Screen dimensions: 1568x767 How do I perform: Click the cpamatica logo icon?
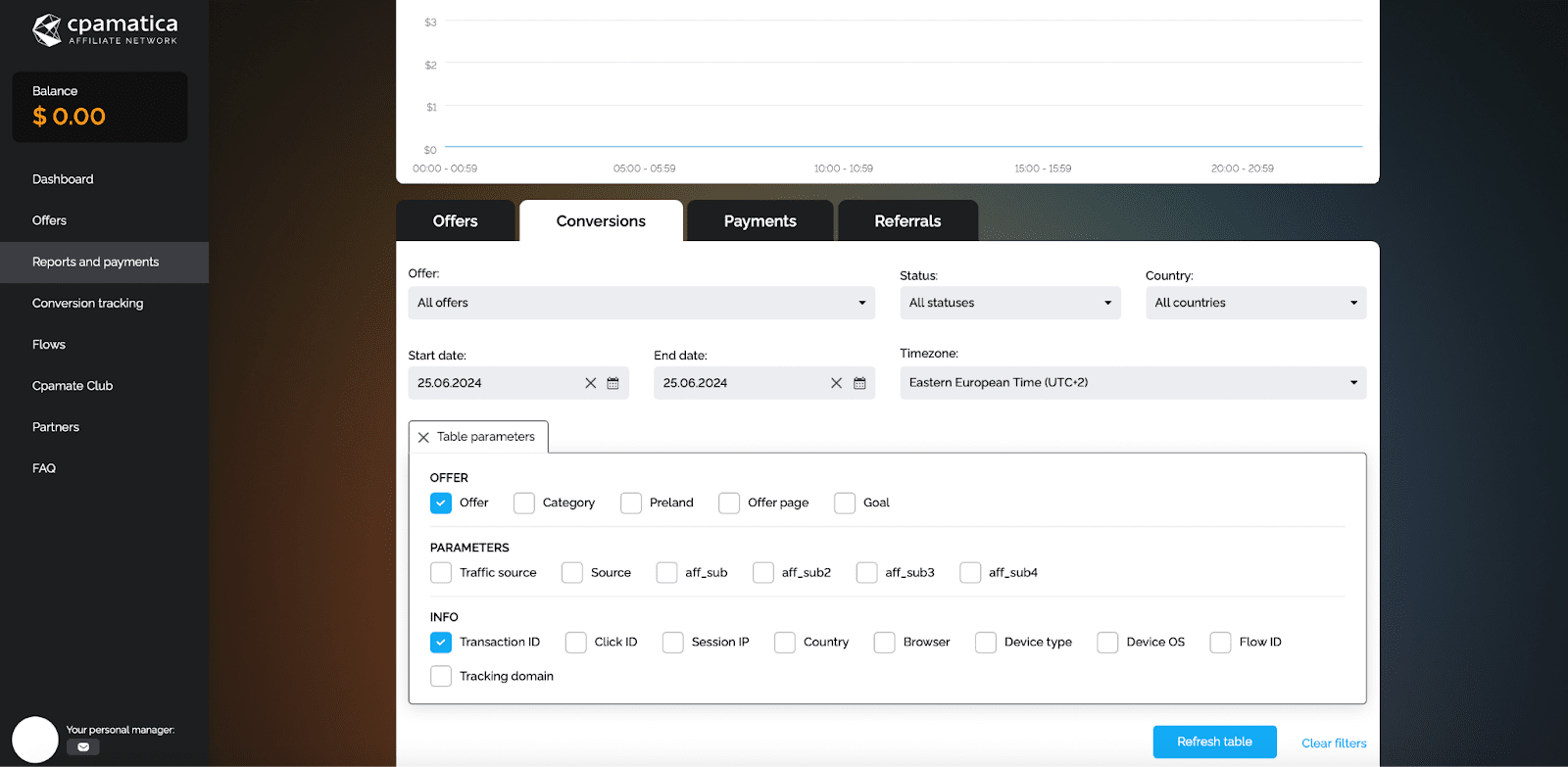[x=47, y=30]
